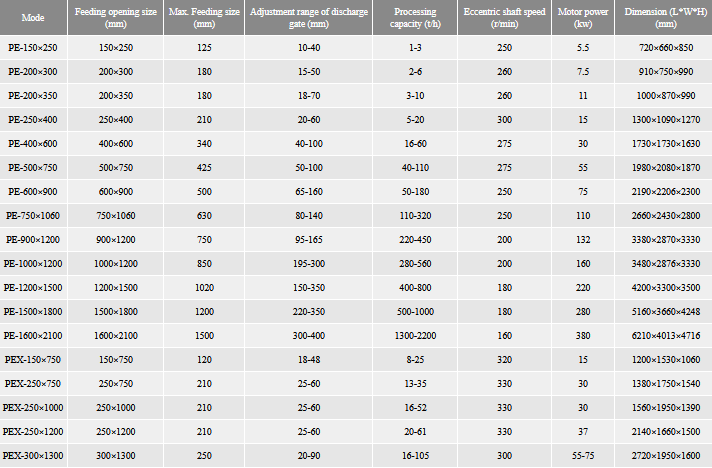Select the PE-150×250 model cell
The image size is (712, 468).
pyautogui.click(x=30, y=47)
